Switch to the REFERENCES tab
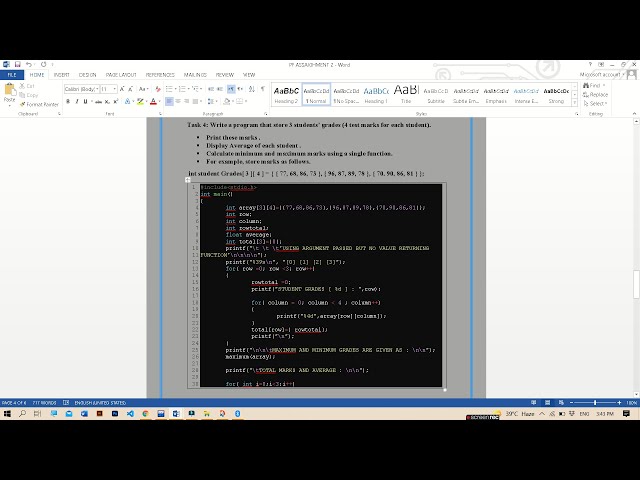Image resolution: width=640 pixels, height=480 pixels. click(160, 75)
